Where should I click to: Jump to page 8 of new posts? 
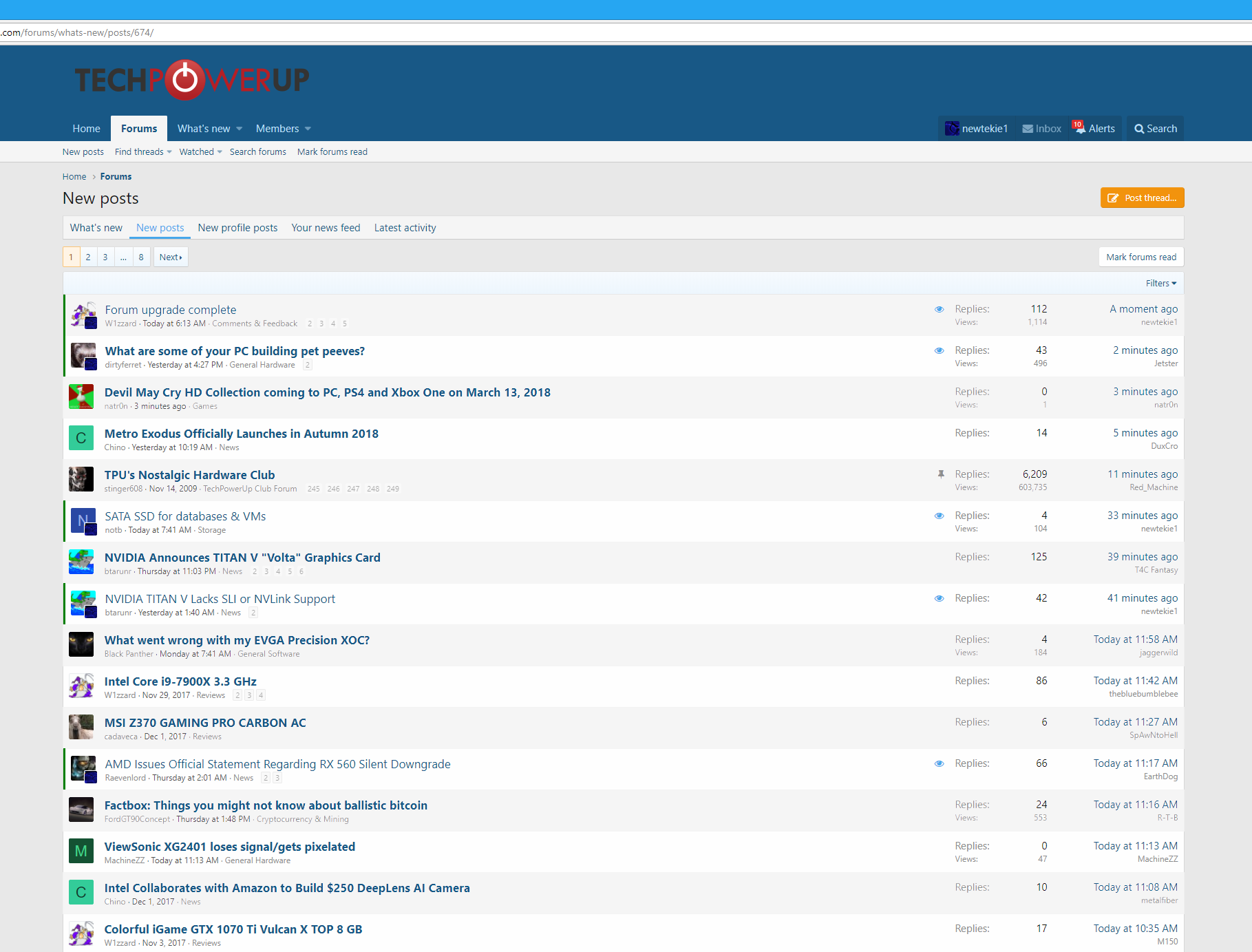click(141, 257)
